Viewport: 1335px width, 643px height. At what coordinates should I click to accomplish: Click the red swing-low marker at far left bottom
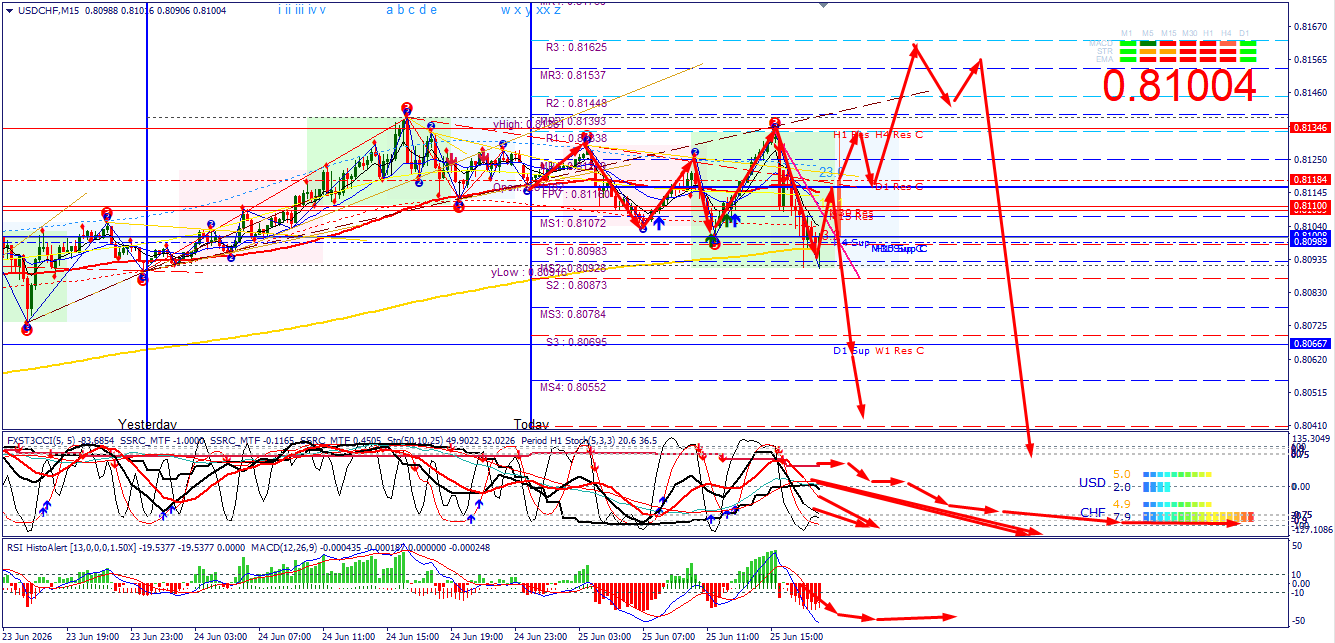click(27, 329)
